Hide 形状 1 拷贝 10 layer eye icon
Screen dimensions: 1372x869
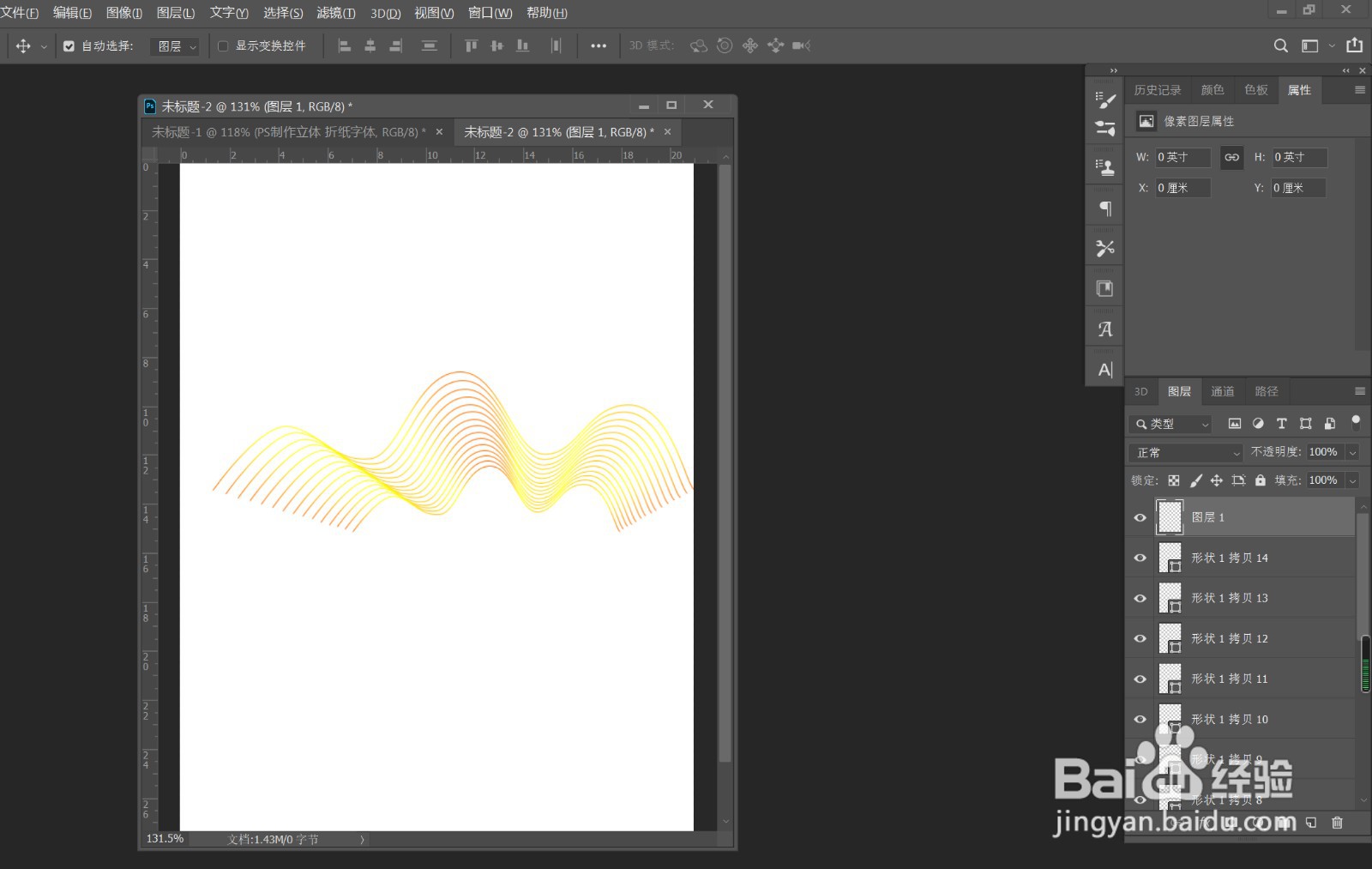(1140, 719)
